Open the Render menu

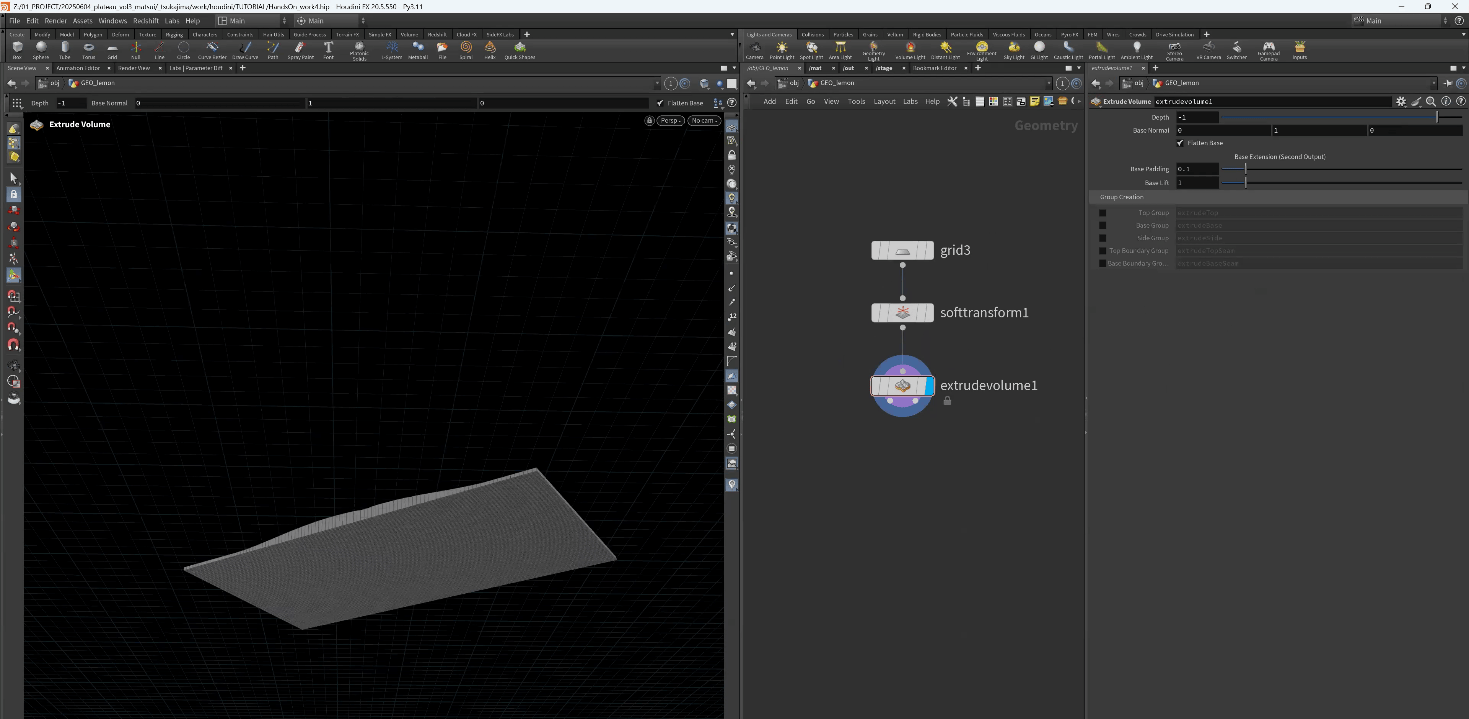coord(54,20)
